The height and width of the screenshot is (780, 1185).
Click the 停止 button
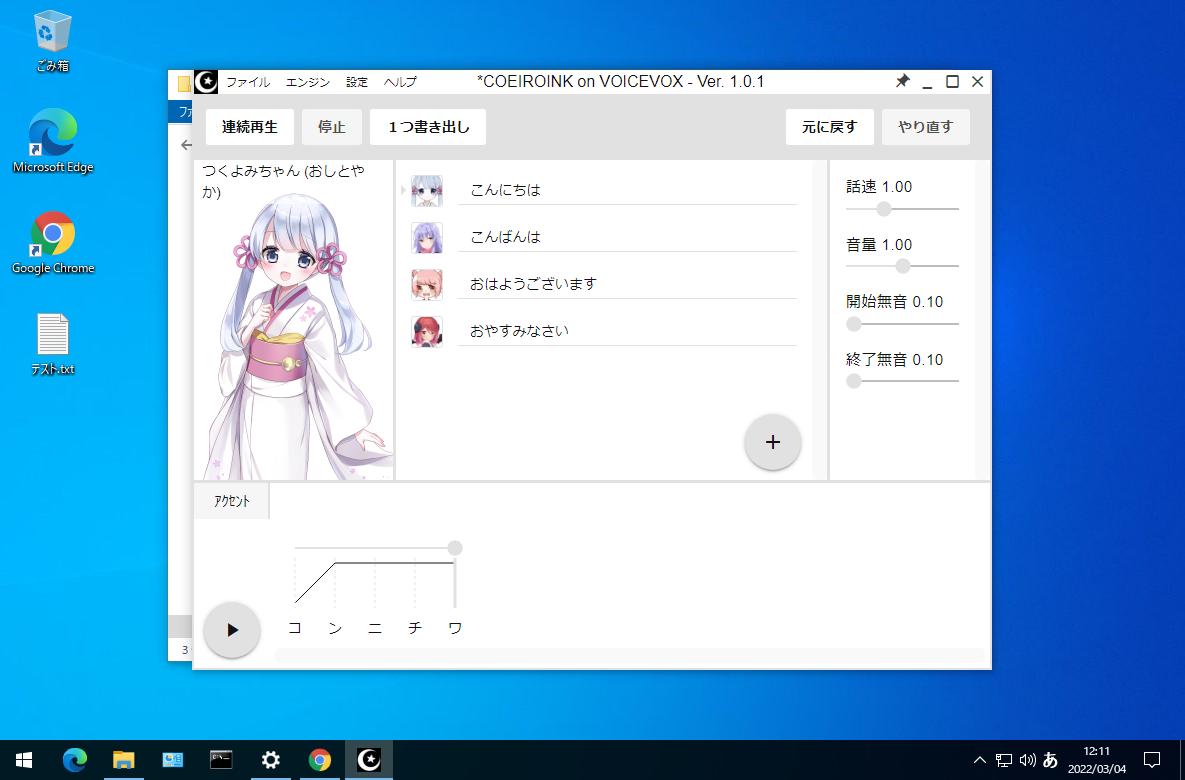[331, 127]
